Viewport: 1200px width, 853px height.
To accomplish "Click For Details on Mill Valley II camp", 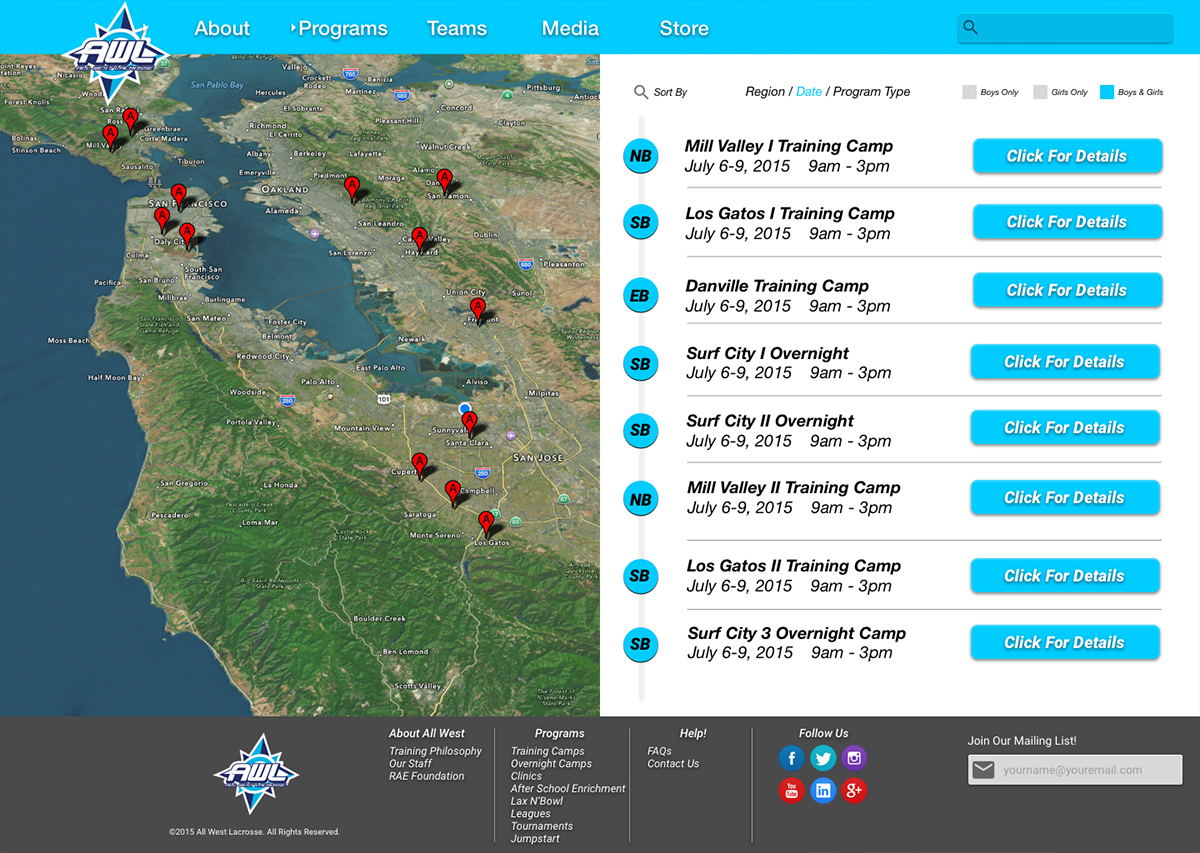I will coord(1065,498).
